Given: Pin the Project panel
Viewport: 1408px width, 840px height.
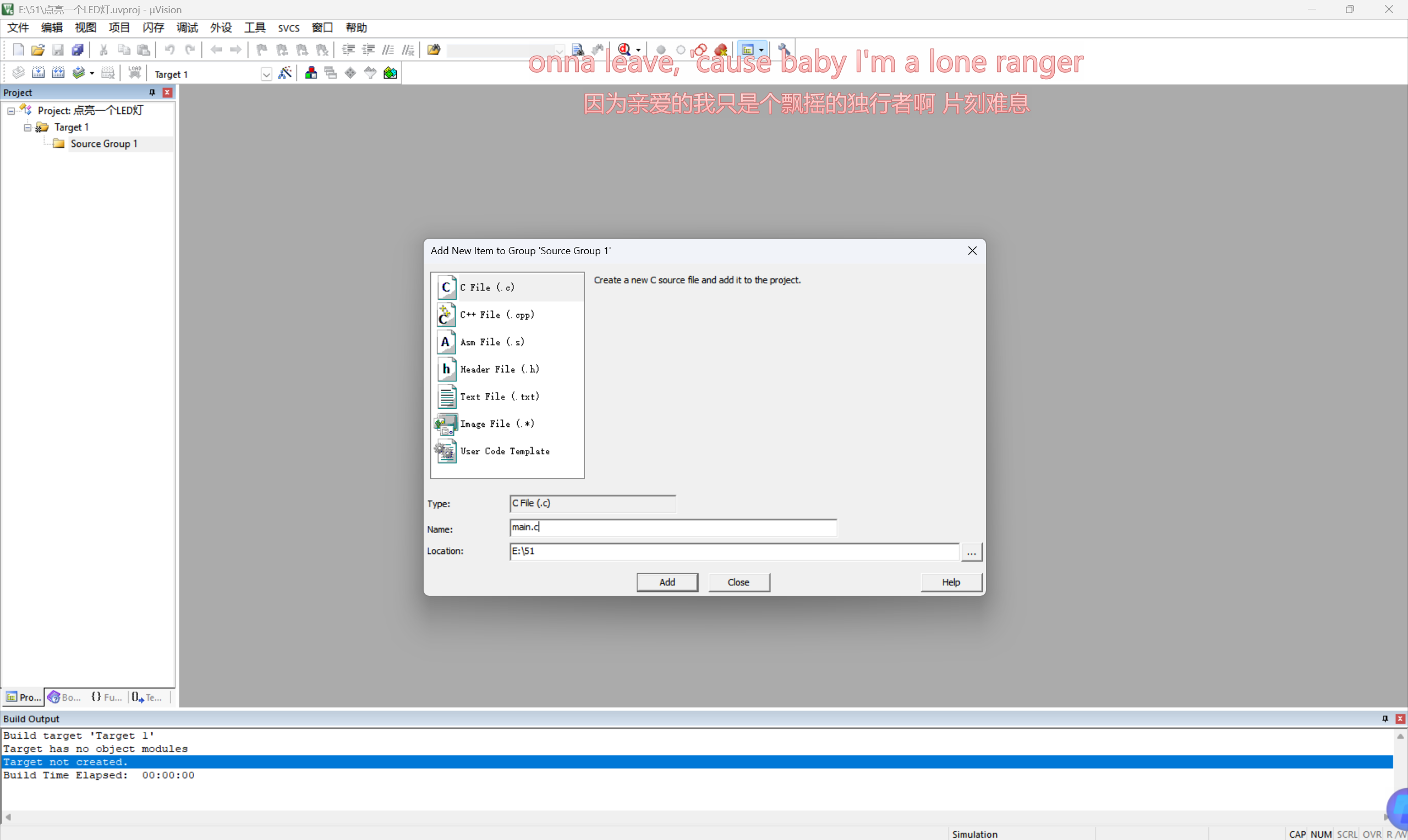Looking at the screenshot, I should point(152,92).
